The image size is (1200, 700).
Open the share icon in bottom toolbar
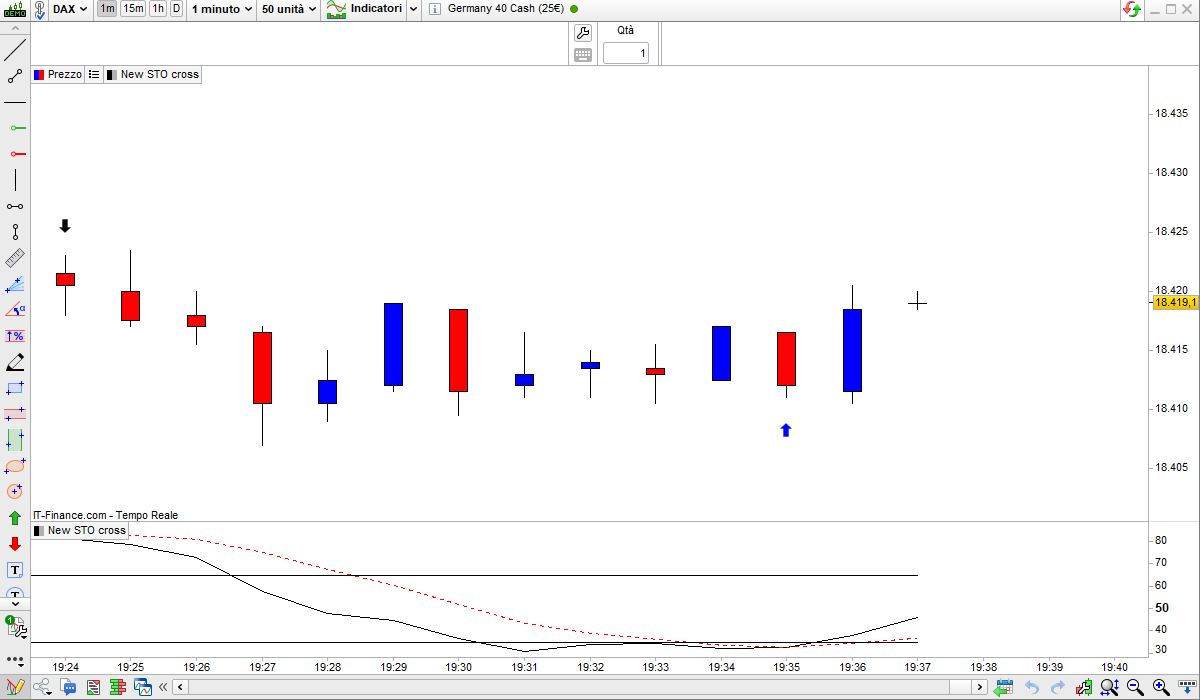coord(43,687)
